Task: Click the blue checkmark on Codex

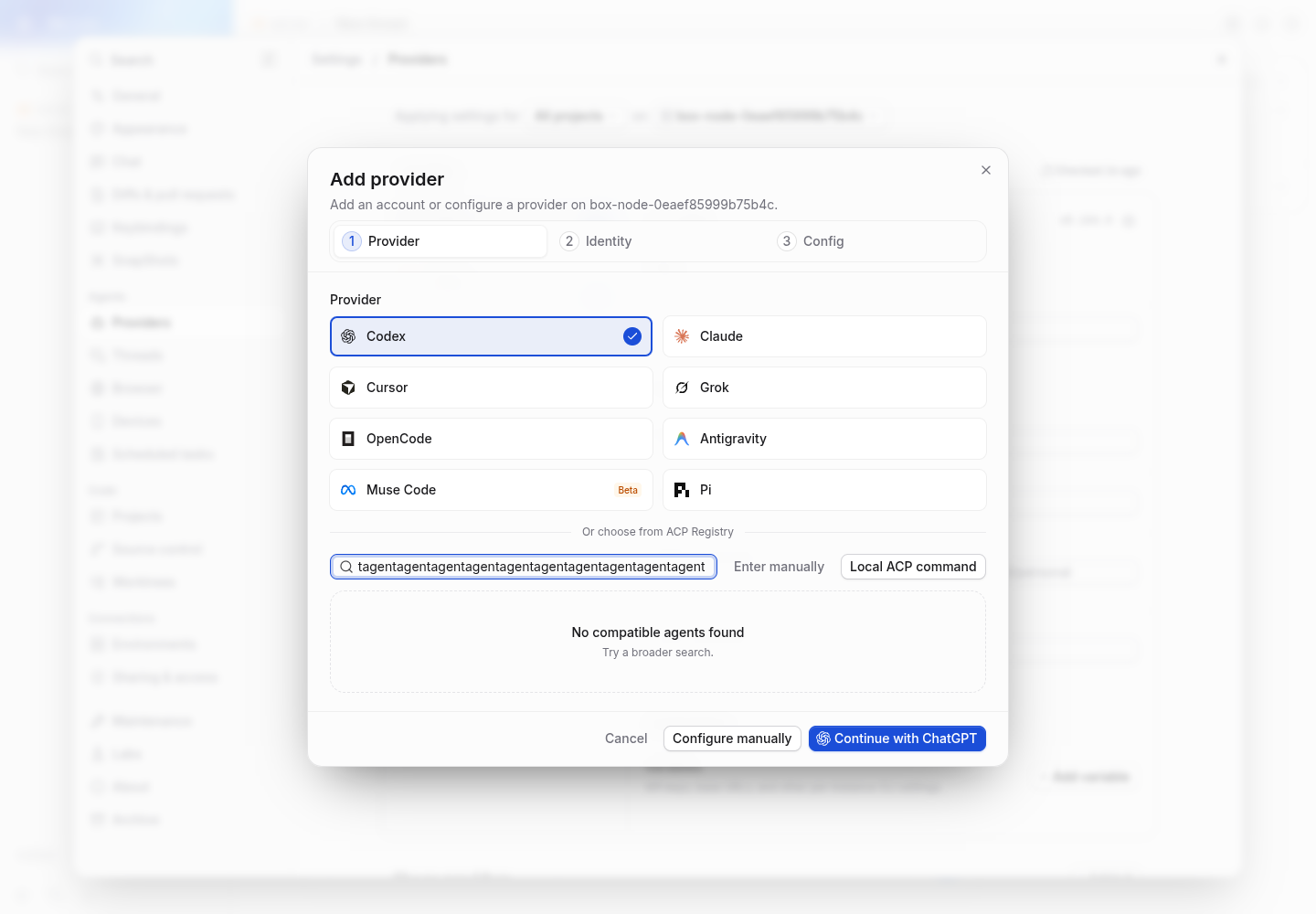Action: (x=632, y=336)
